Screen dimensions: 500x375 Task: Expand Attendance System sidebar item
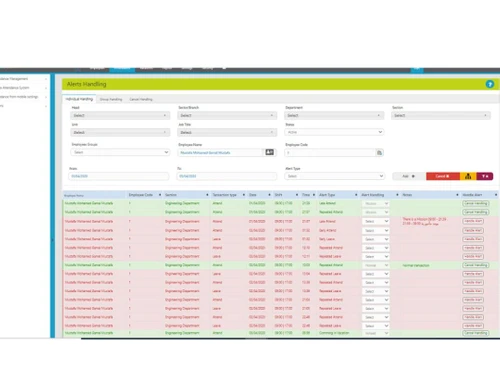point(23,88)
